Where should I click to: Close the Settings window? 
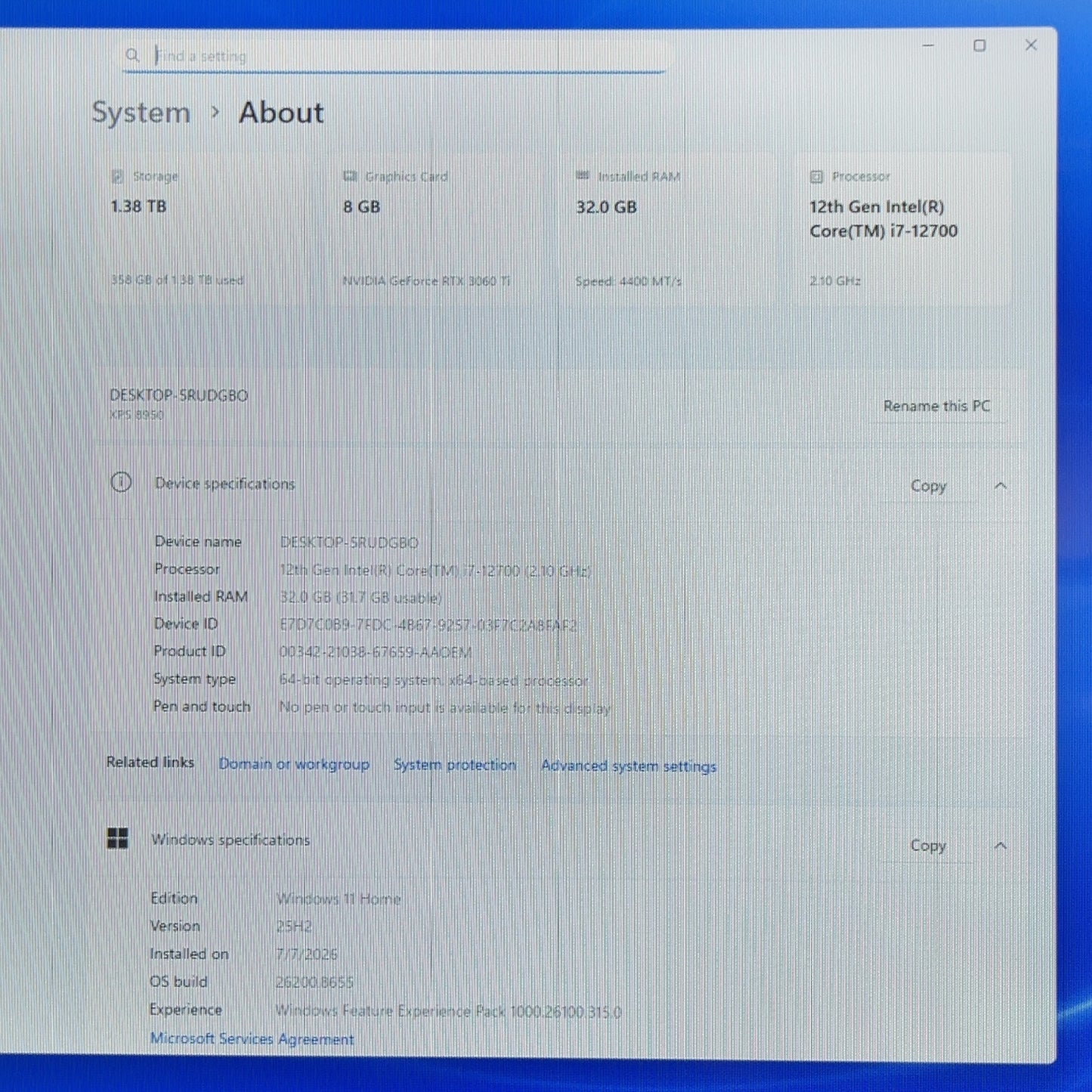click(1031, 45)
